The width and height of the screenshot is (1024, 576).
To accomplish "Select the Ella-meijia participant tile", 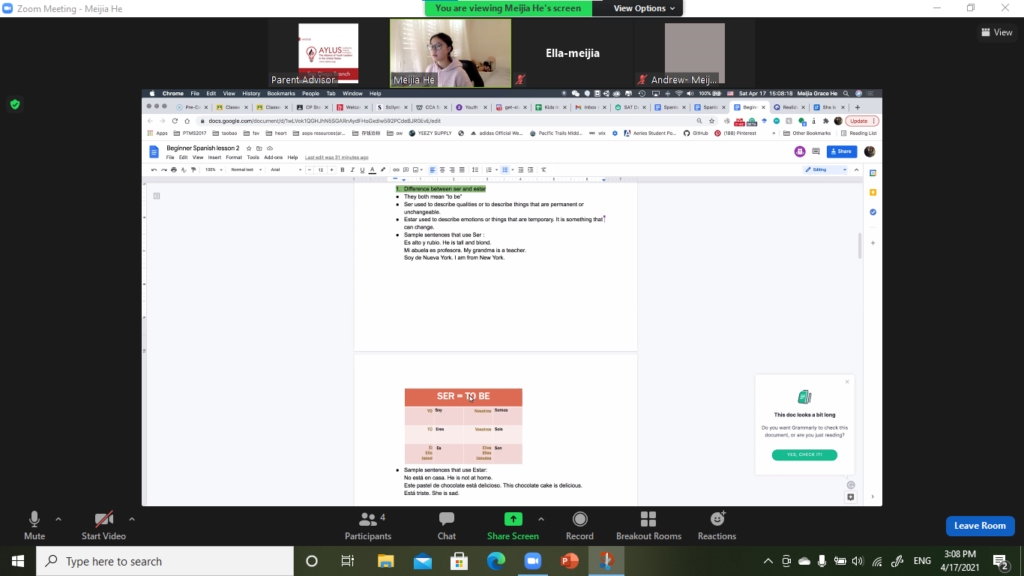I will (573, 53).
